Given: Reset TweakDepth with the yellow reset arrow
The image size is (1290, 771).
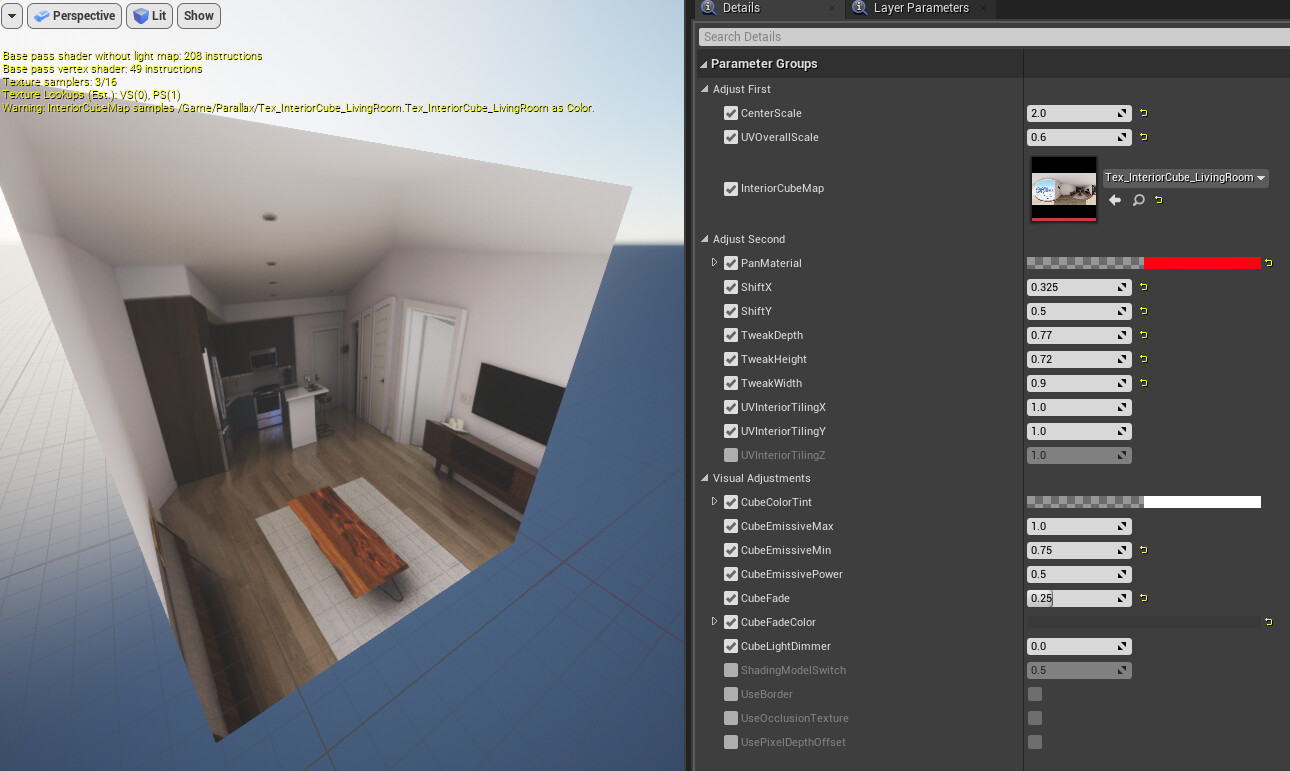Looking at the screenshot, I should tap(1143, 335).
